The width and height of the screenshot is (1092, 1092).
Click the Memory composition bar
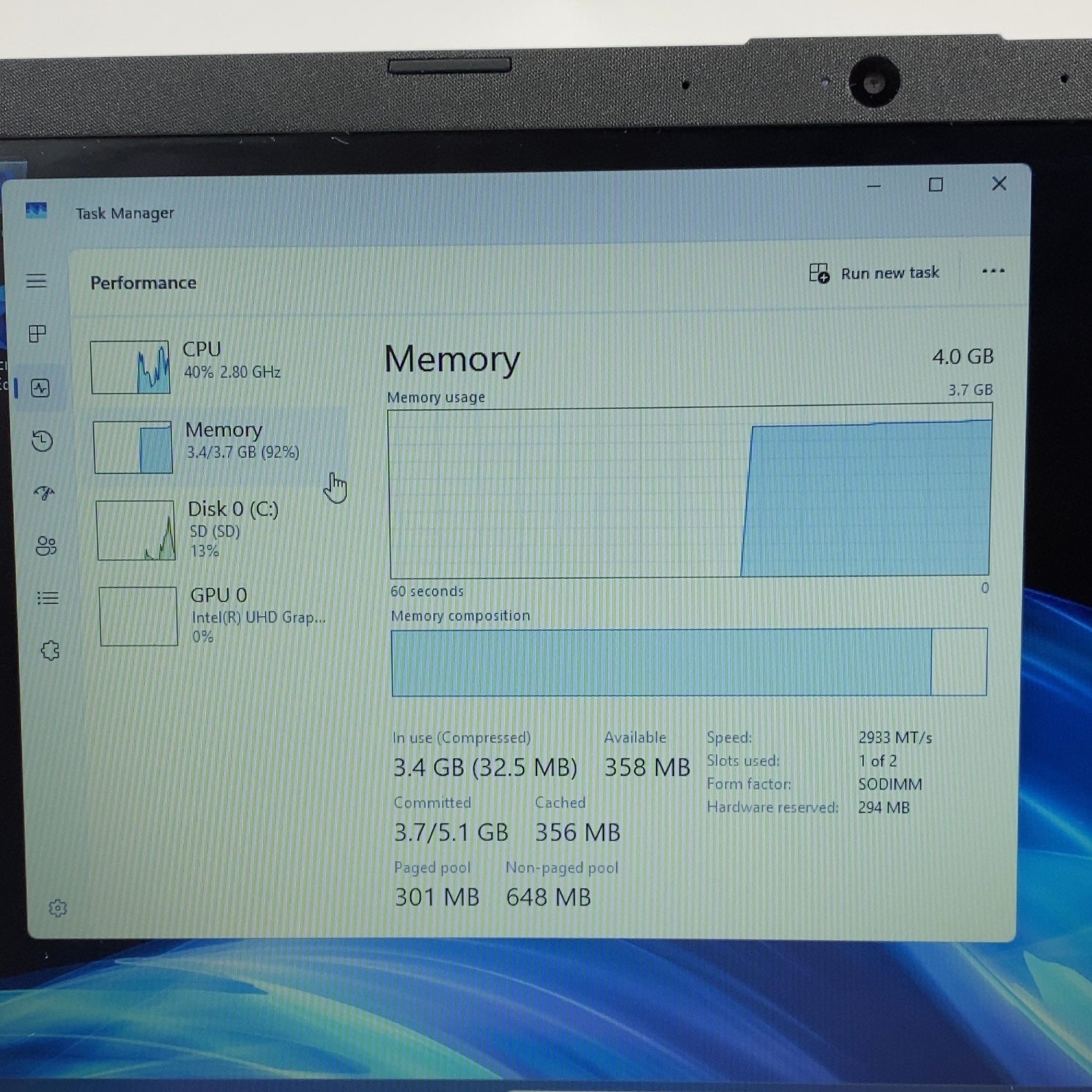(689, 662)
